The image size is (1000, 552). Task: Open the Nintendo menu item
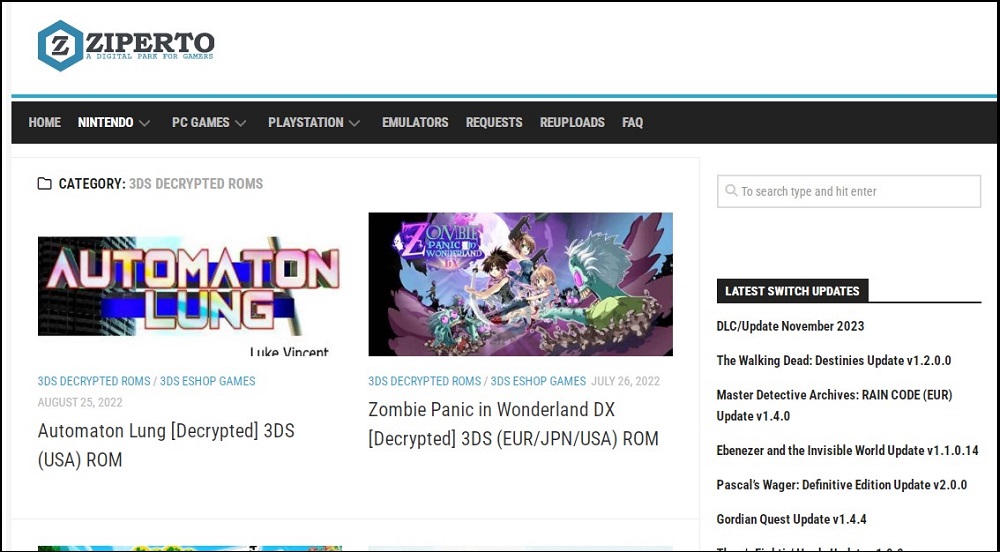click(105, 122)
